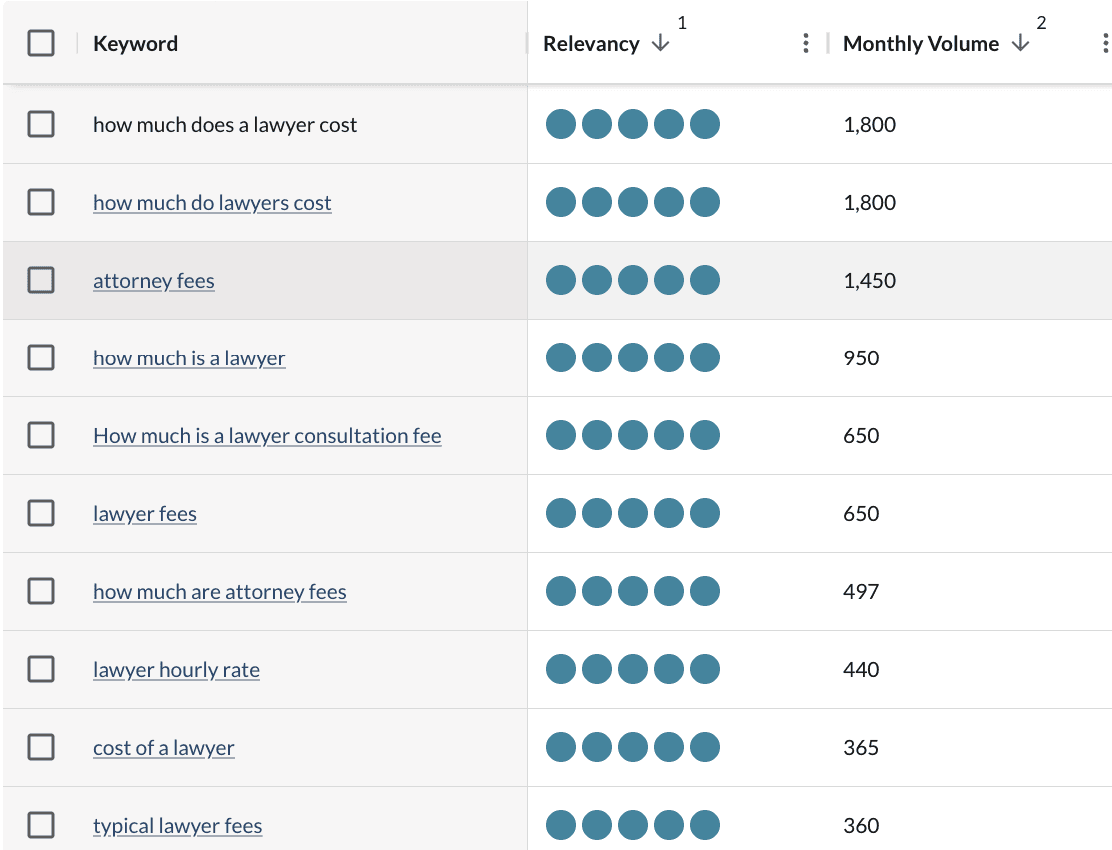Click the Monthly Volume sort arrow
The height and width of the screenshot is (850, 1112).
(1020, 45)
